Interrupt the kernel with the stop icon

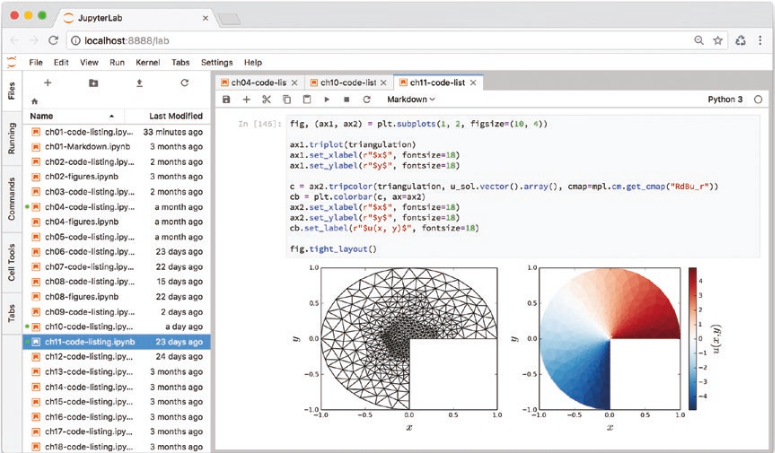346,100
